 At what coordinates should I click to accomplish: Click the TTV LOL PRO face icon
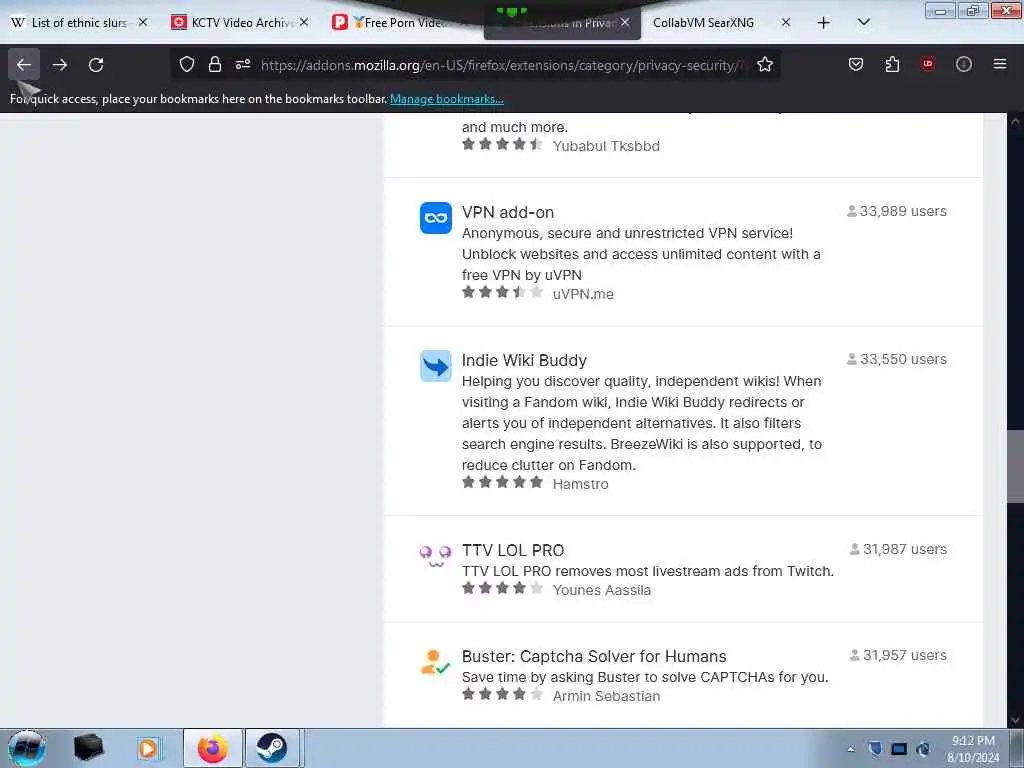pyautogui.click(x=436, y=556)
